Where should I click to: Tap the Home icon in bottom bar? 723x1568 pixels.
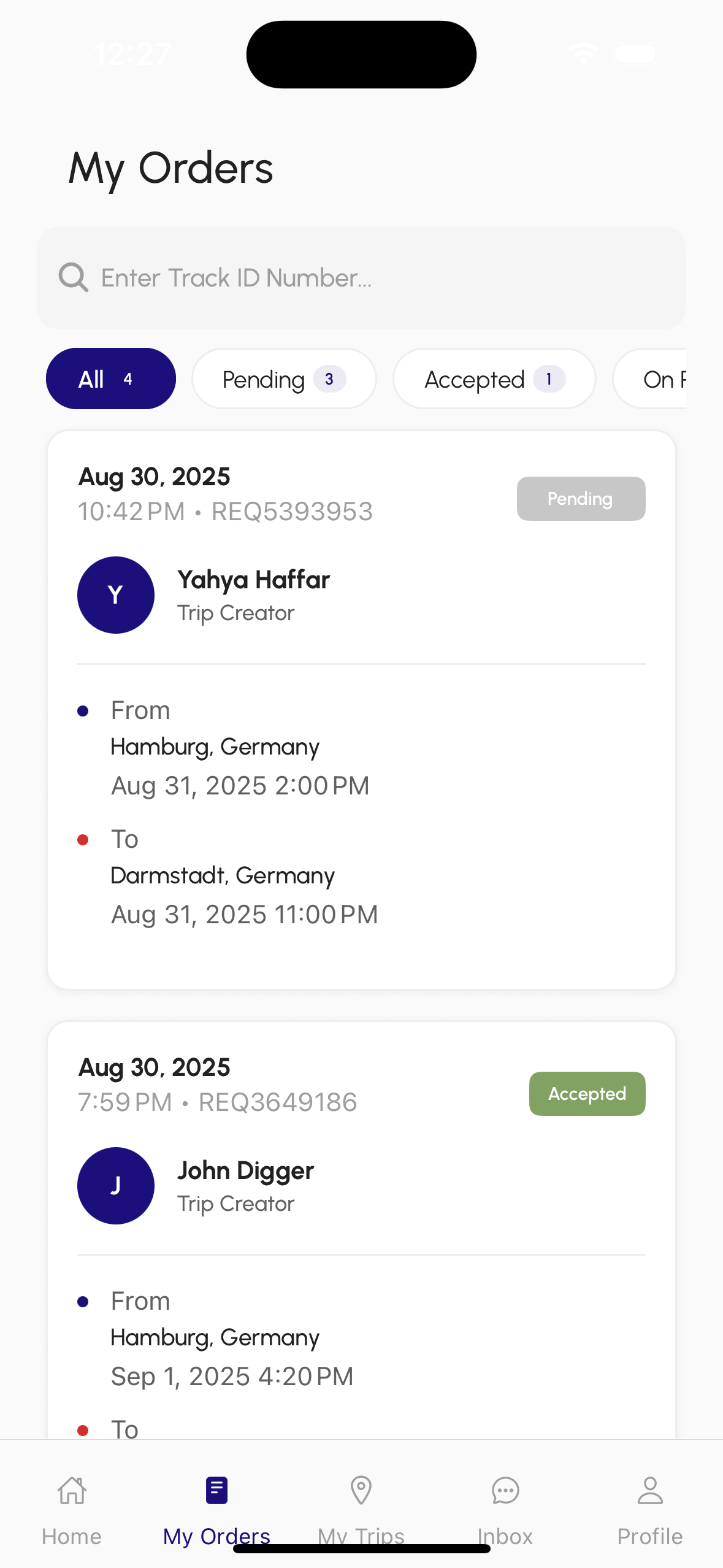(x=72, y=1491)
